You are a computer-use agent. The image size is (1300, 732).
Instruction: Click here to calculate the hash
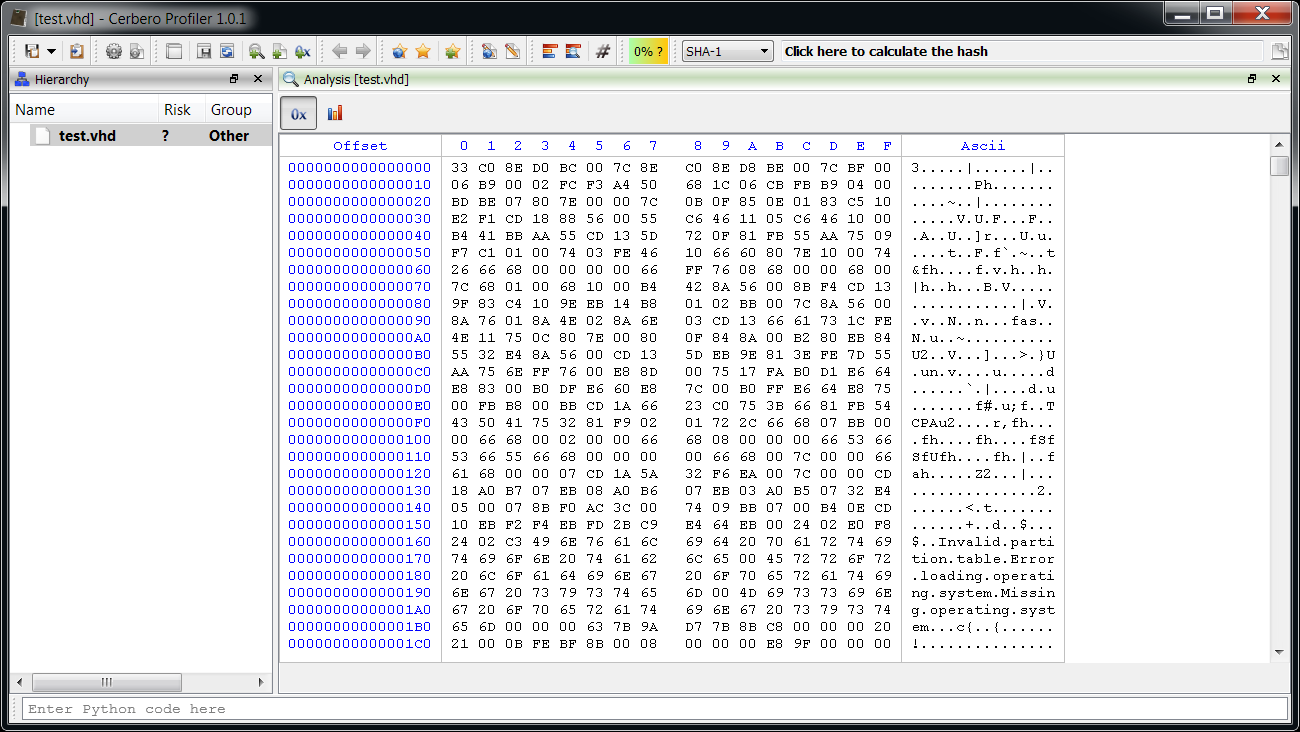886,51
